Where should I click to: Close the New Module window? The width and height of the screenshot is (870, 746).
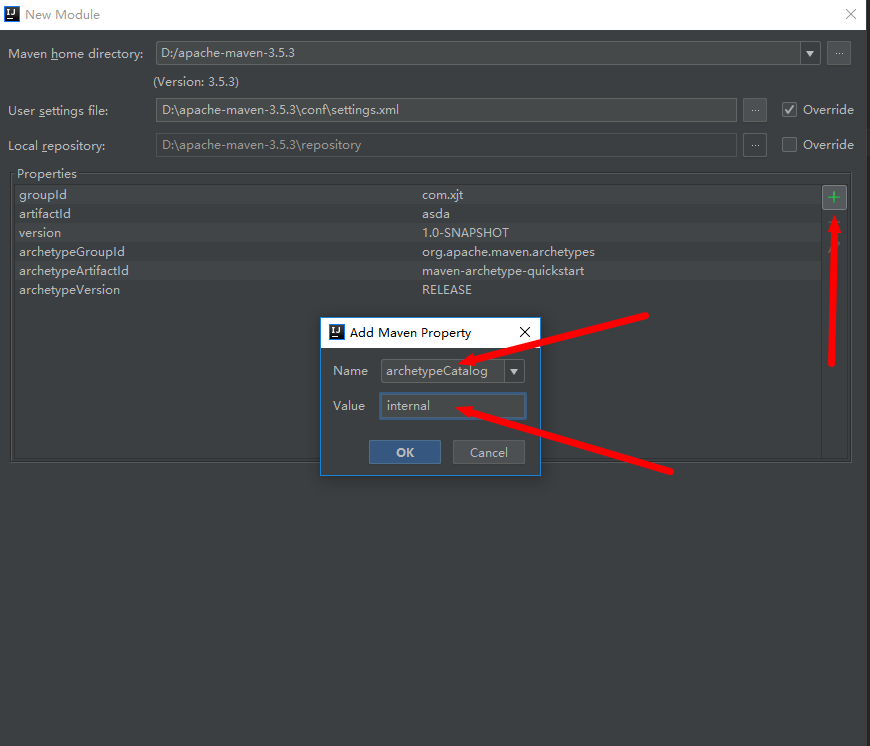point(850,14)
